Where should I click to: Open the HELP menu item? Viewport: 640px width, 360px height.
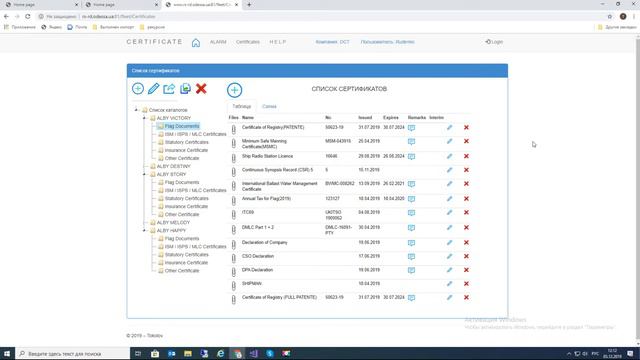pos(278,42)
